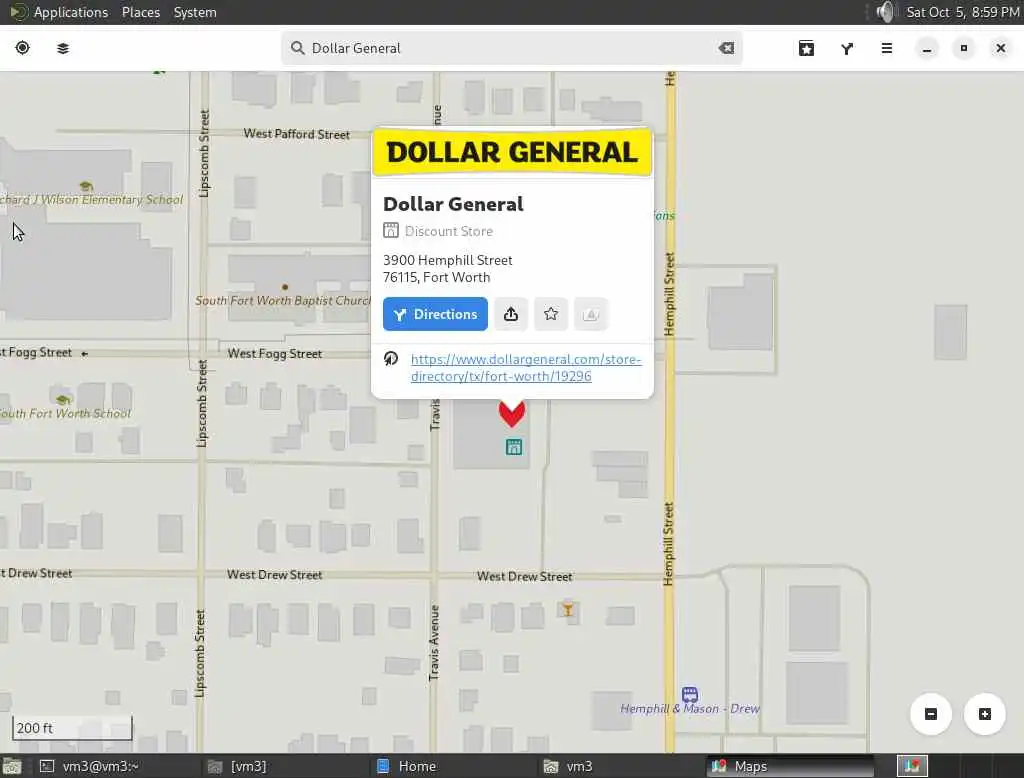Click the Richard J Wilson Elementary School icon
Image resolution: width=1024 pixels, height=778 pixels.
click(86, 186)
